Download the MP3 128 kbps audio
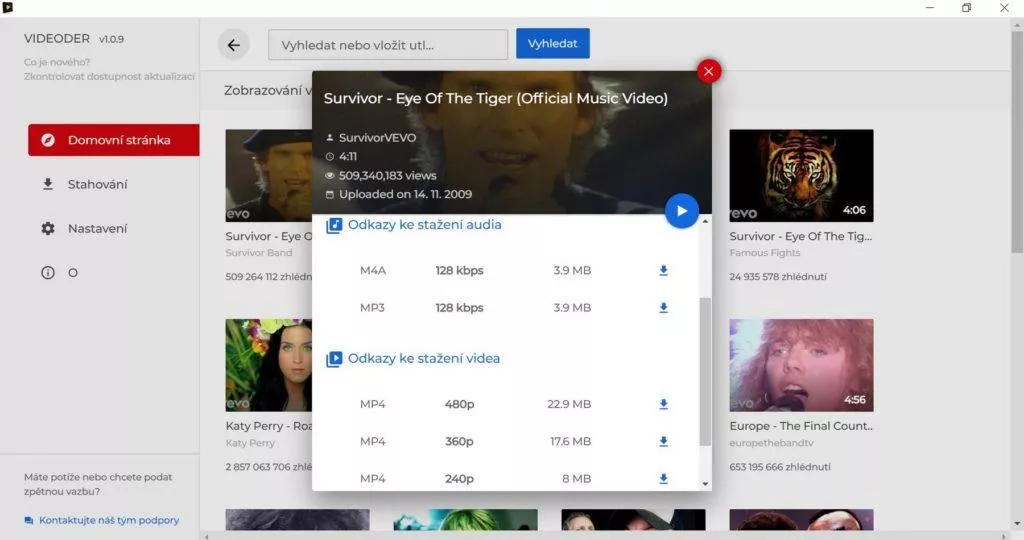This screenshot has height=540, width=1024. pyautogui.click(x=663, y=308)
